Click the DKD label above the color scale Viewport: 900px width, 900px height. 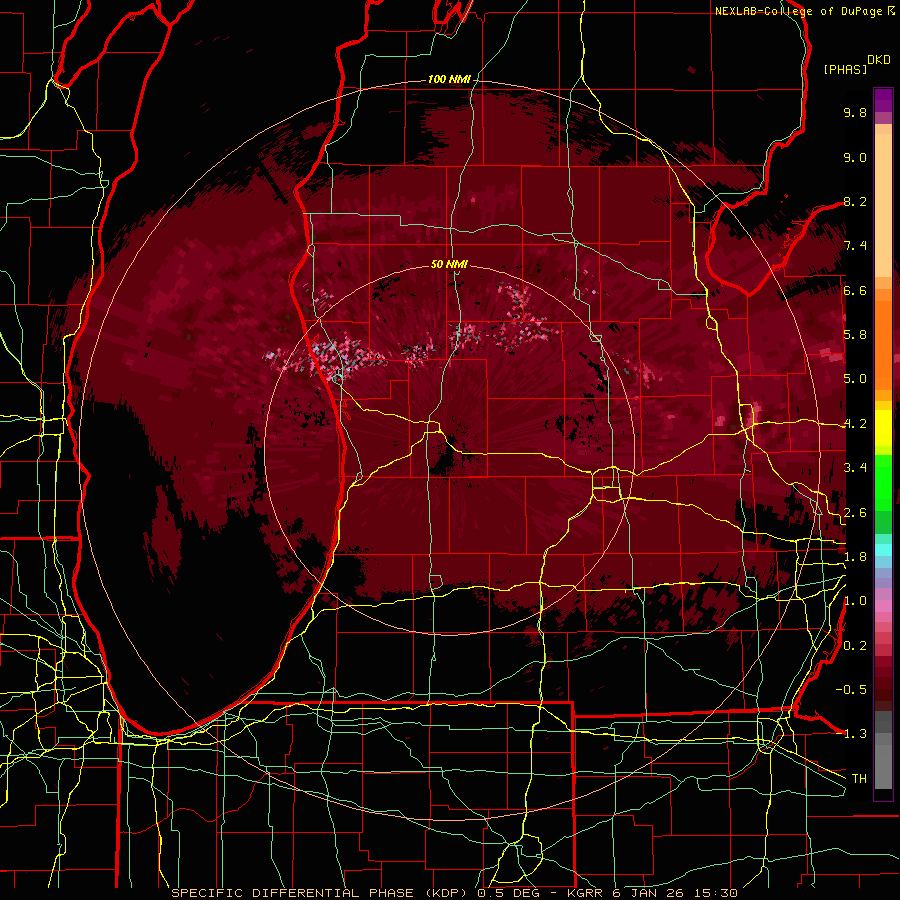(x=879, y=60)
